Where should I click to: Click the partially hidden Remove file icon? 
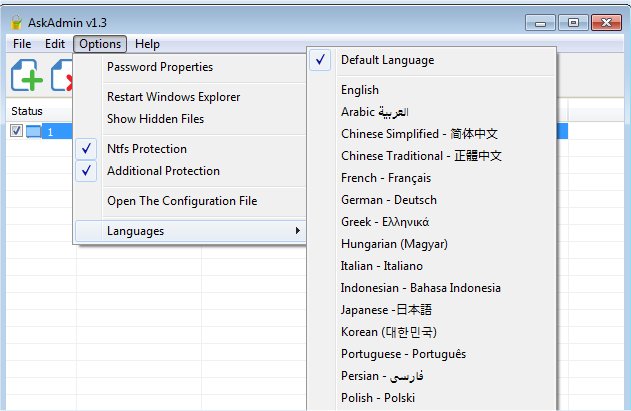pyautogui.click(x=62, y=76)
